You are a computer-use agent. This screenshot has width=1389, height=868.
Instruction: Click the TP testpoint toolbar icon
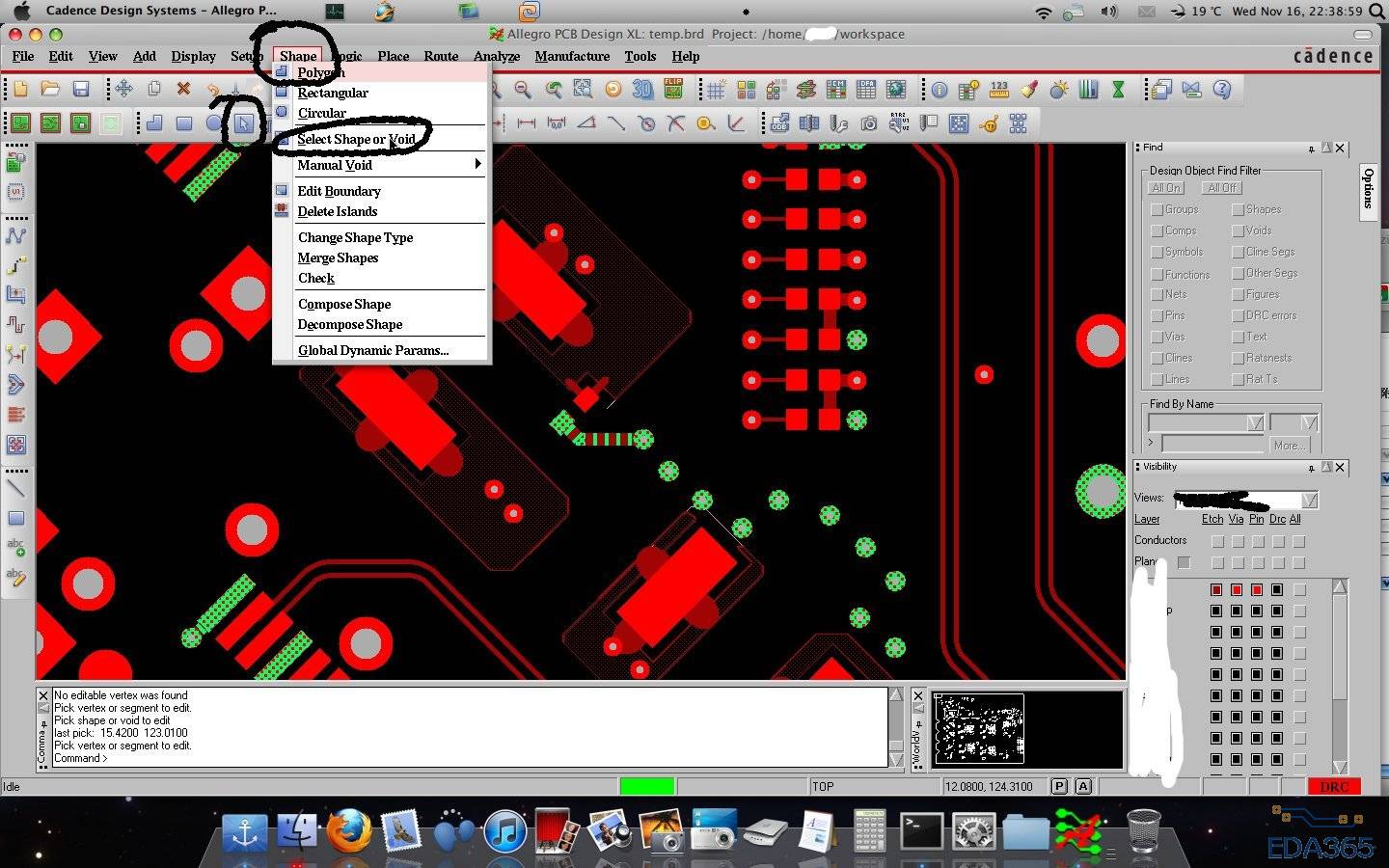989,123
